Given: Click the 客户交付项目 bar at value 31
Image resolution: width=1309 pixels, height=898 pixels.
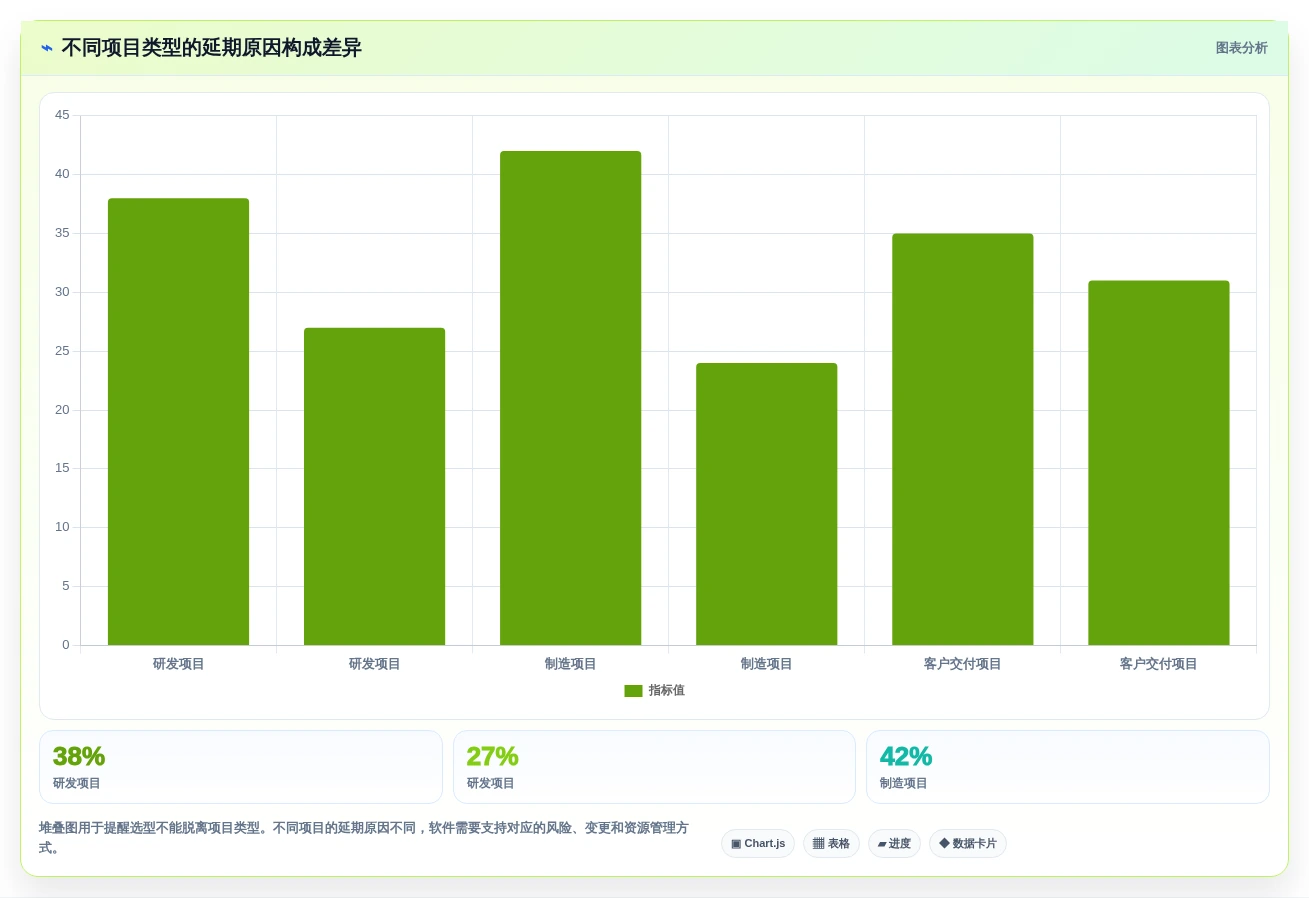Looking at the screenshot, I should point(1158,463).
